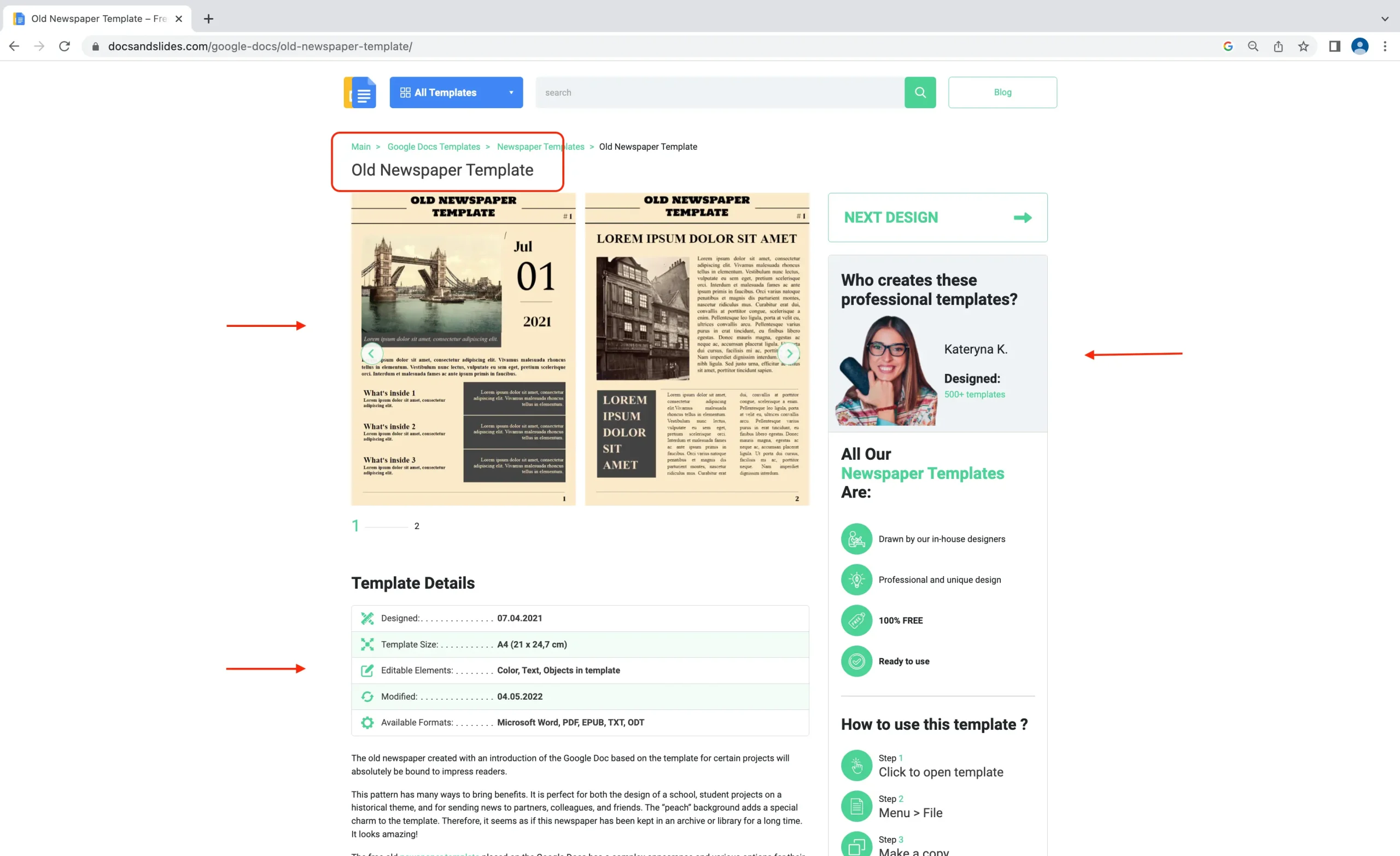Viewport: 1400px width, 856px height.
Task: Click the Modified refresh icon
Action: [x=367, y=696]
